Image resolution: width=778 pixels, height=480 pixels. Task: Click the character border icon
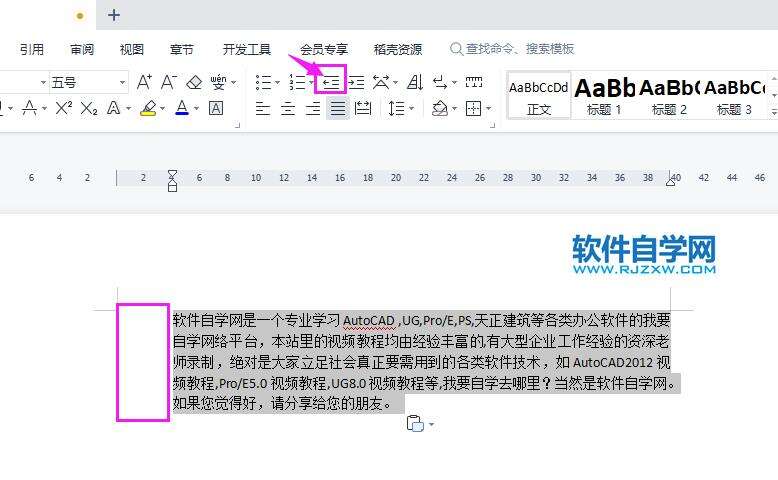(216, 108)
